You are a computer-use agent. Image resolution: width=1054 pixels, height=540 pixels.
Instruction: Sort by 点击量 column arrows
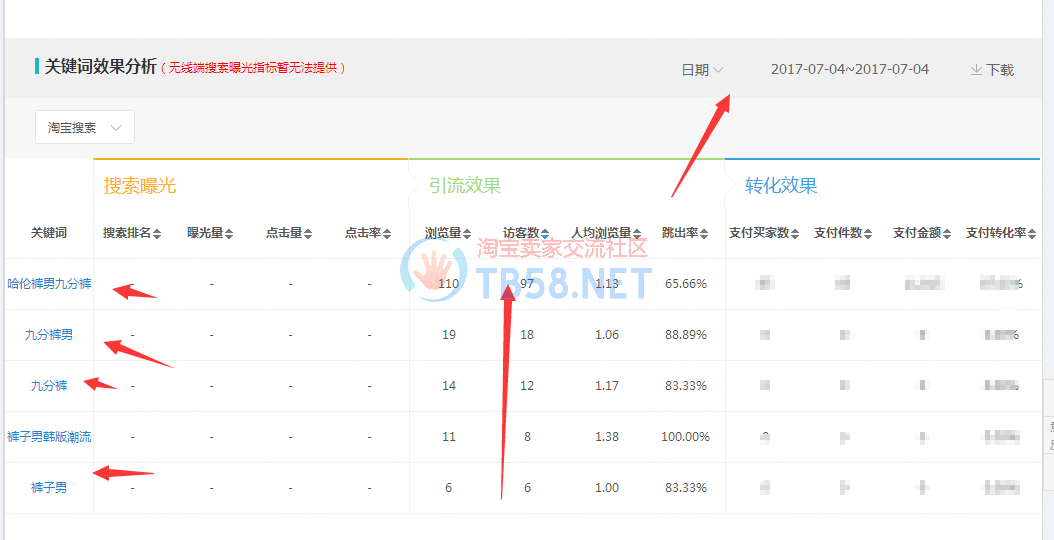pos(308,234)
